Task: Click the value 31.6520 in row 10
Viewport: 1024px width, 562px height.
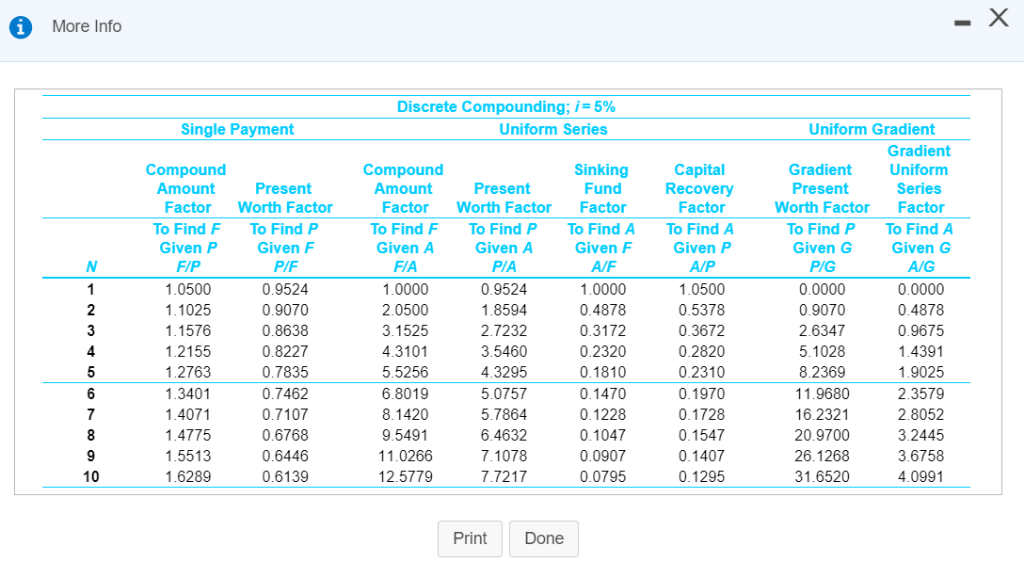Action: 822,476
